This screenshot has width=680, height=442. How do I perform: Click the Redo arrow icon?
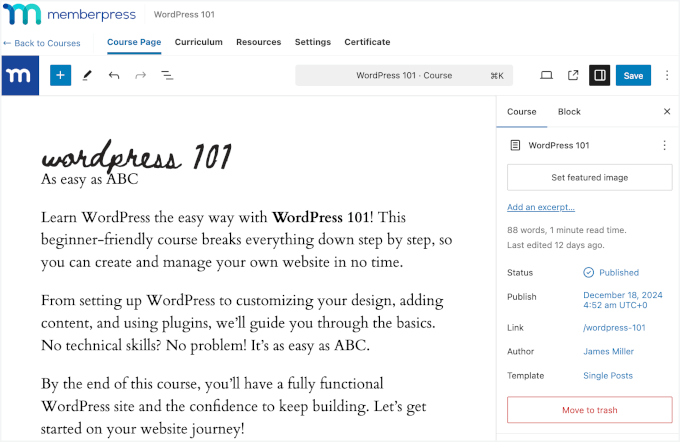coord(141,75)
